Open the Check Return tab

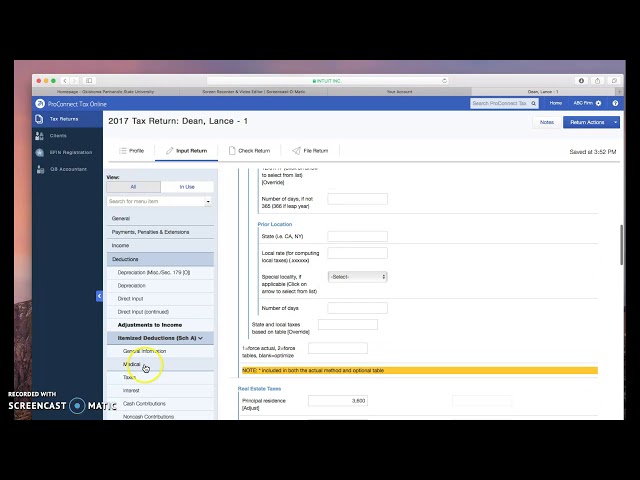coord(249,151)
